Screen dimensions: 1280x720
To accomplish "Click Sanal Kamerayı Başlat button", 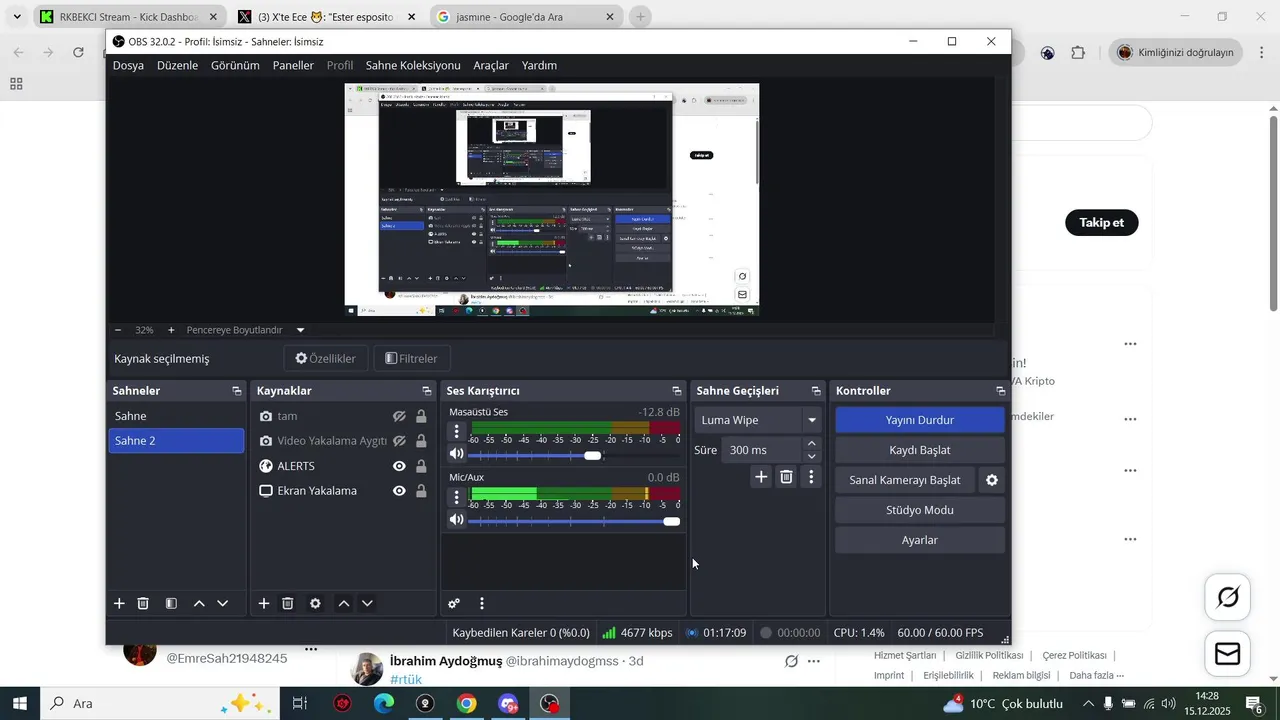I will pos(905,480).
